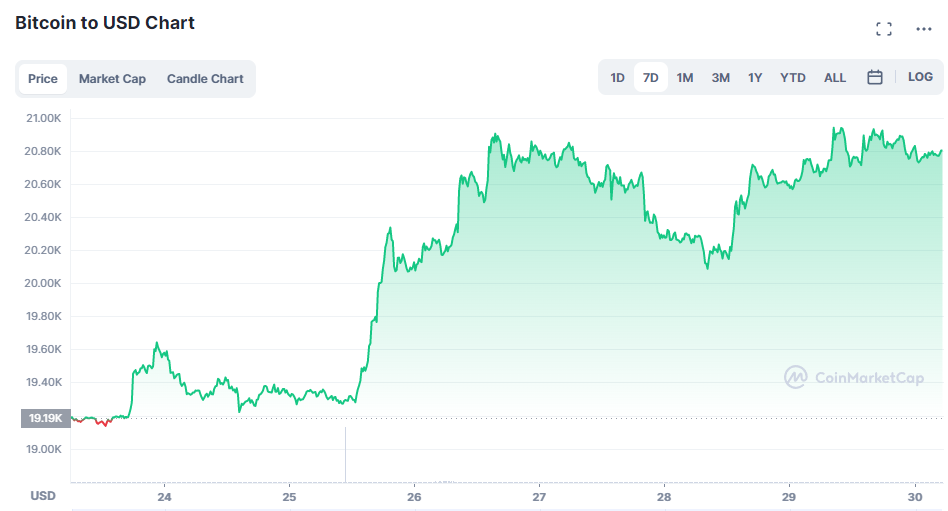Click the 20.80K y-axis label
Screen dimensions: 948x511
tap(43, 151)
